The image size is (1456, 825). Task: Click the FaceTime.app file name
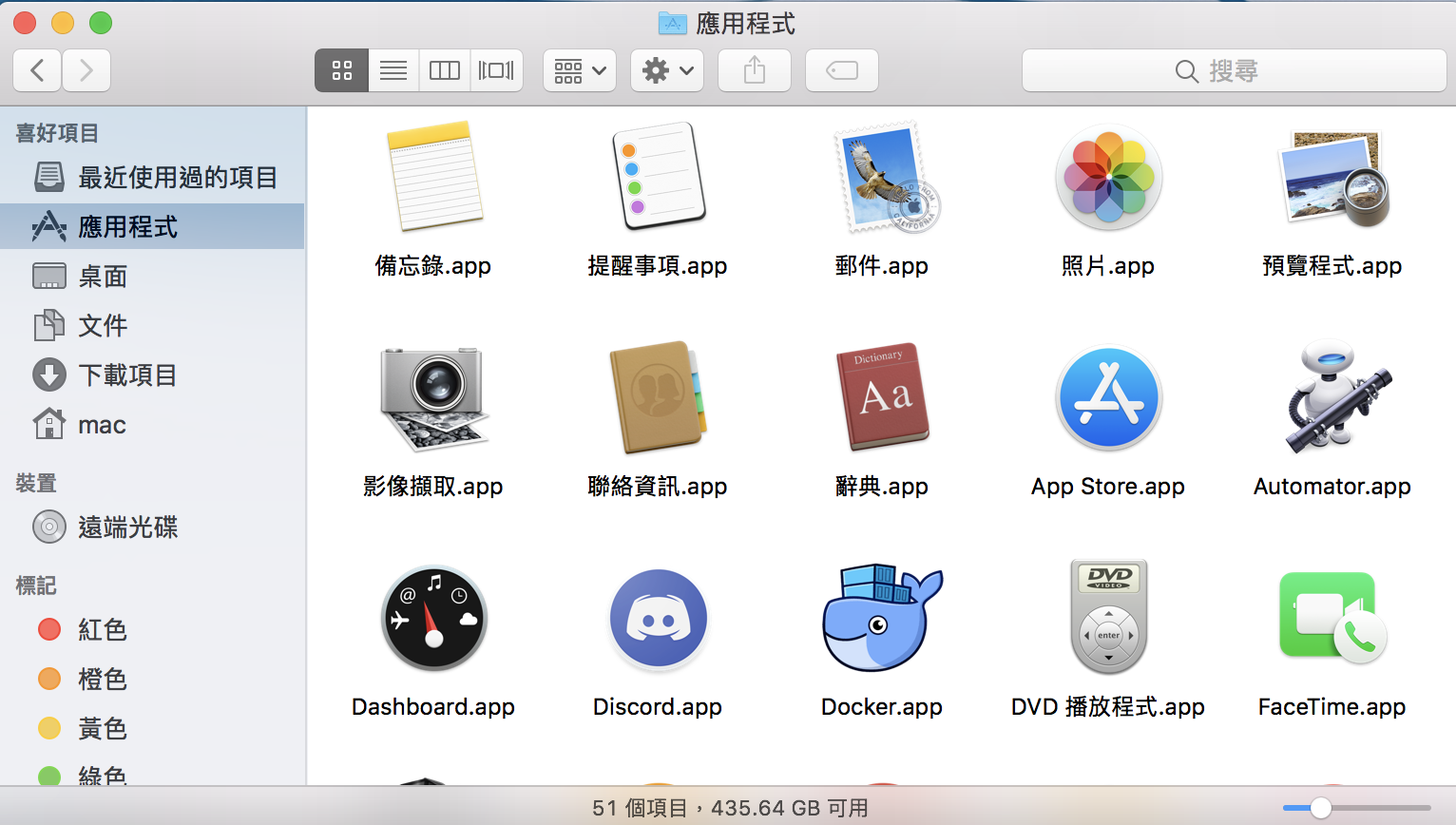pyautogui.click(x=1332, y=707)
